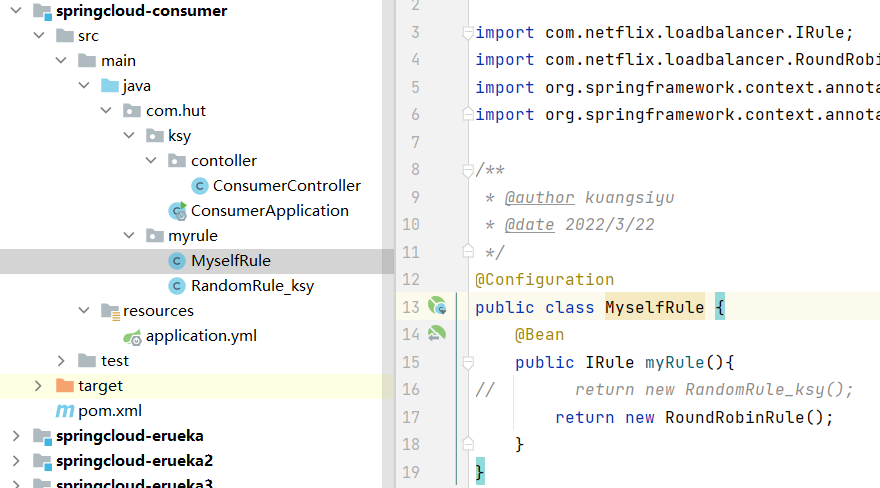
Task: Click the bean gutter icon on line 14
Action: pyautogui.click(x=437, y=333)
